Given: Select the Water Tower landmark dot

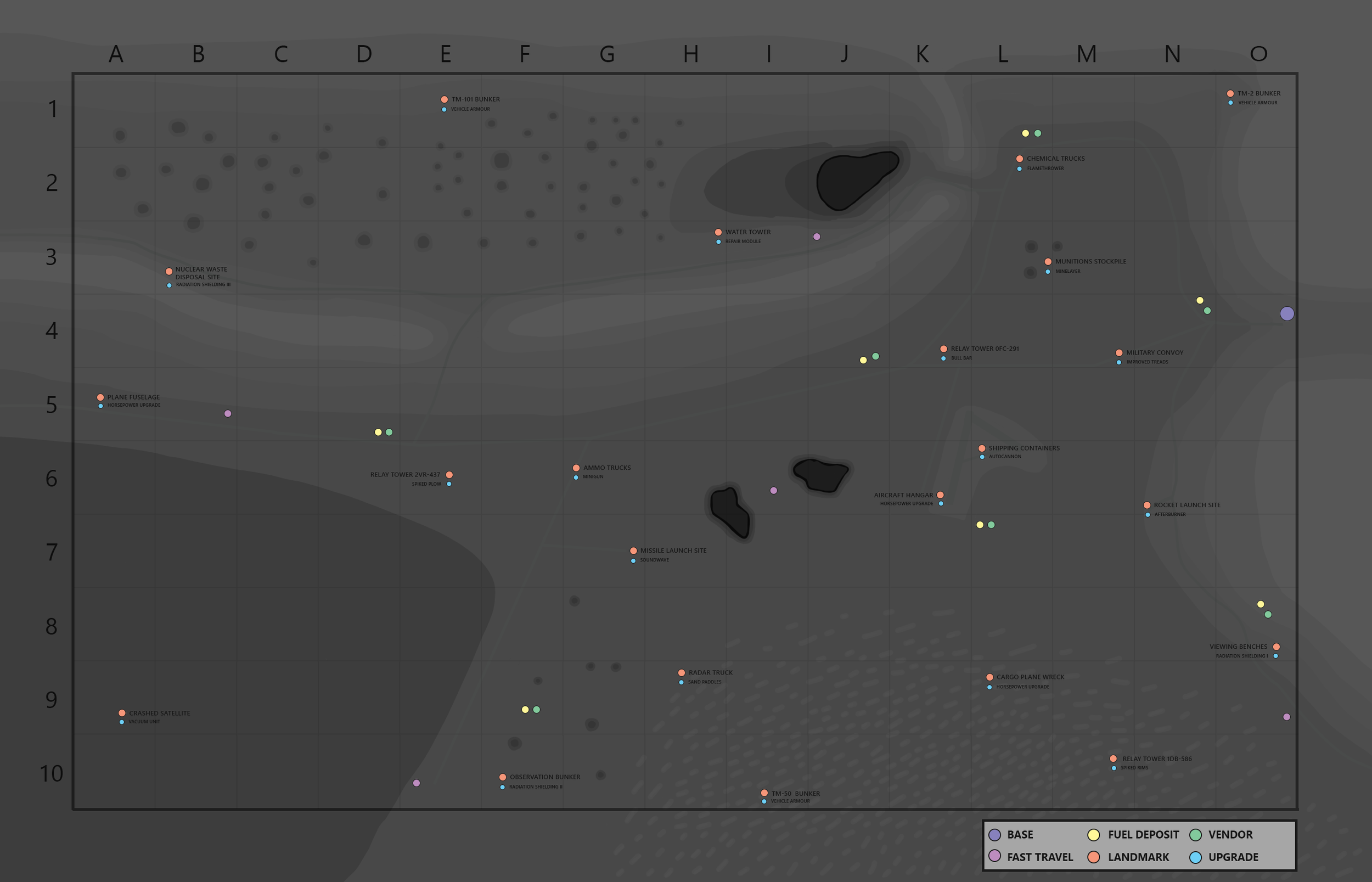Looking at the screenshot, I should click(718, 232).
